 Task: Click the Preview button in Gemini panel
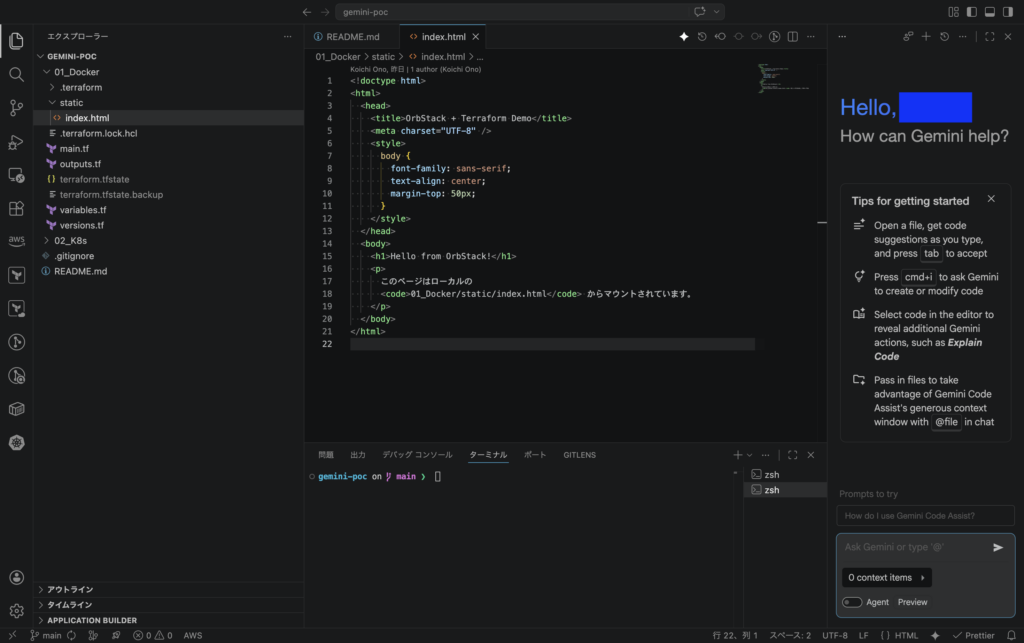click(912, 602)
